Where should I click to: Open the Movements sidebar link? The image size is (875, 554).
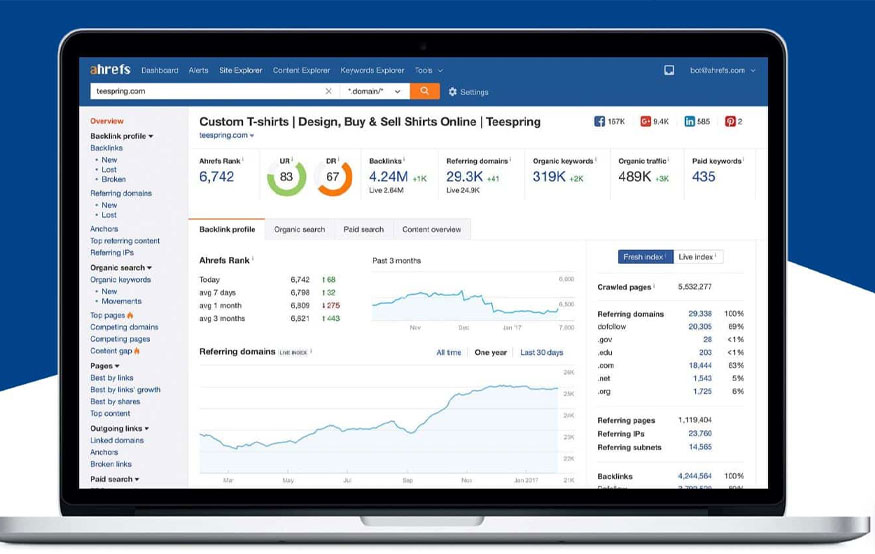coord(122,301)
